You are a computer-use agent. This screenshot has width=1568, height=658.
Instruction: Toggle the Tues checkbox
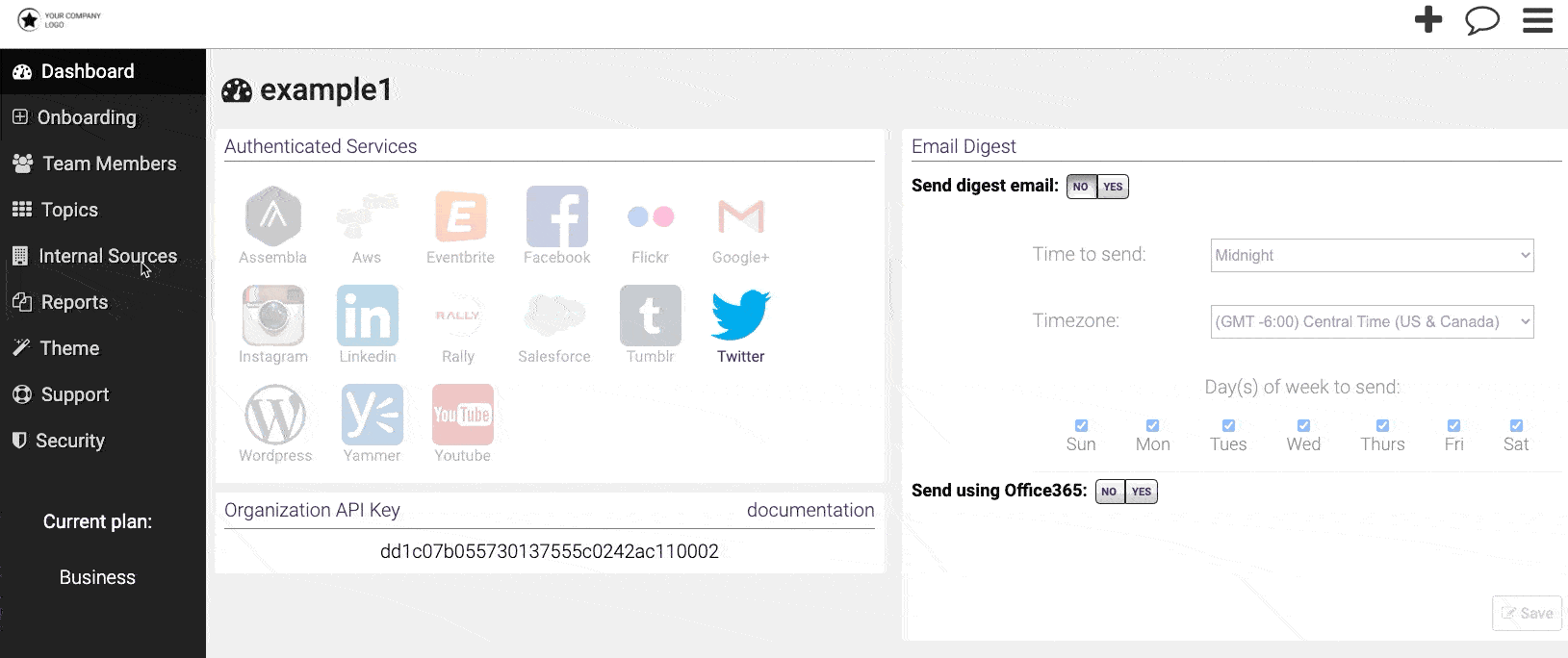(x=1228, y=425)
